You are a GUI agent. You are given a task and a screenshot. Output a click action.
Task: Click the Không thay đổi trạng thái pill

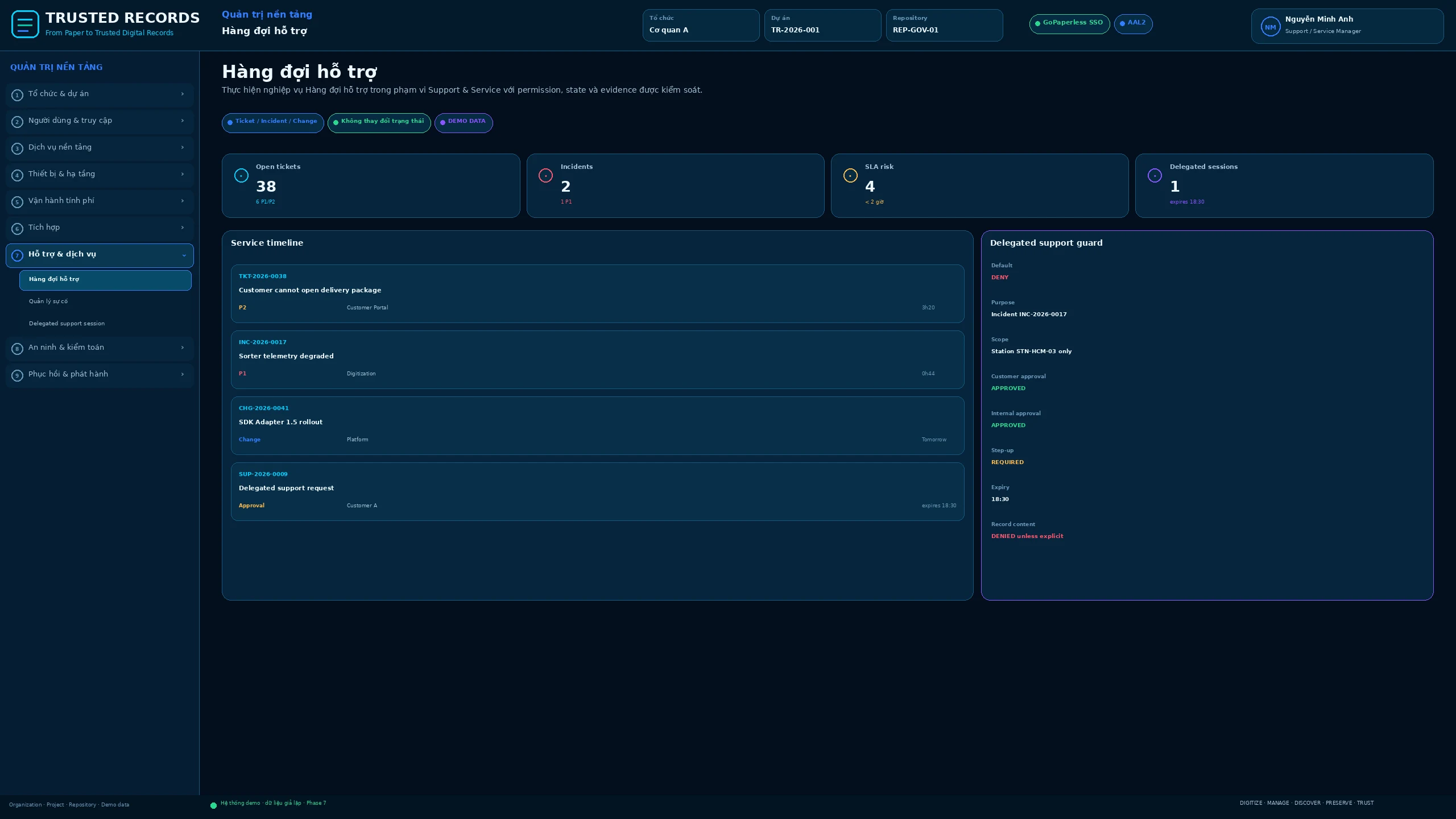click(379, 123)
